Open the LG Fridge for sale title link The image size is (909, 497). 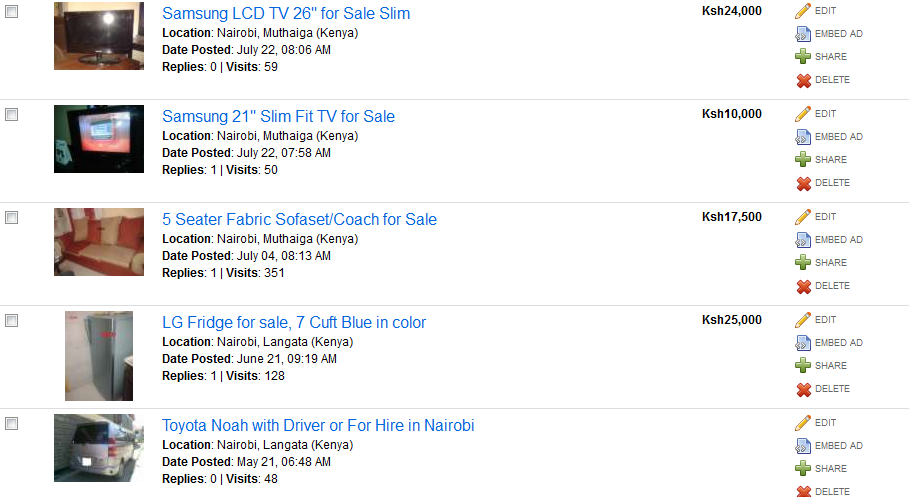(x=294, y=323)
